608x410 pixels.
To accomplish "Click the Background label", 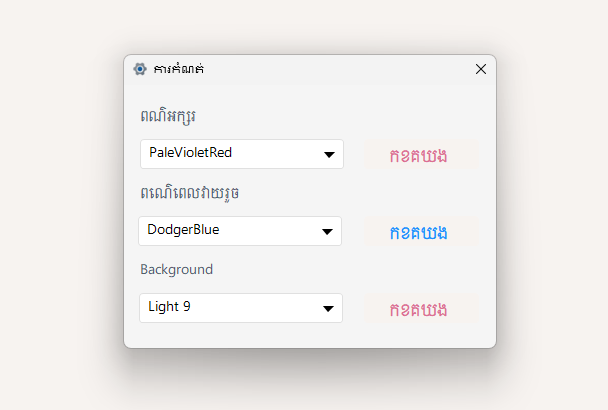I will pos(176,269).
